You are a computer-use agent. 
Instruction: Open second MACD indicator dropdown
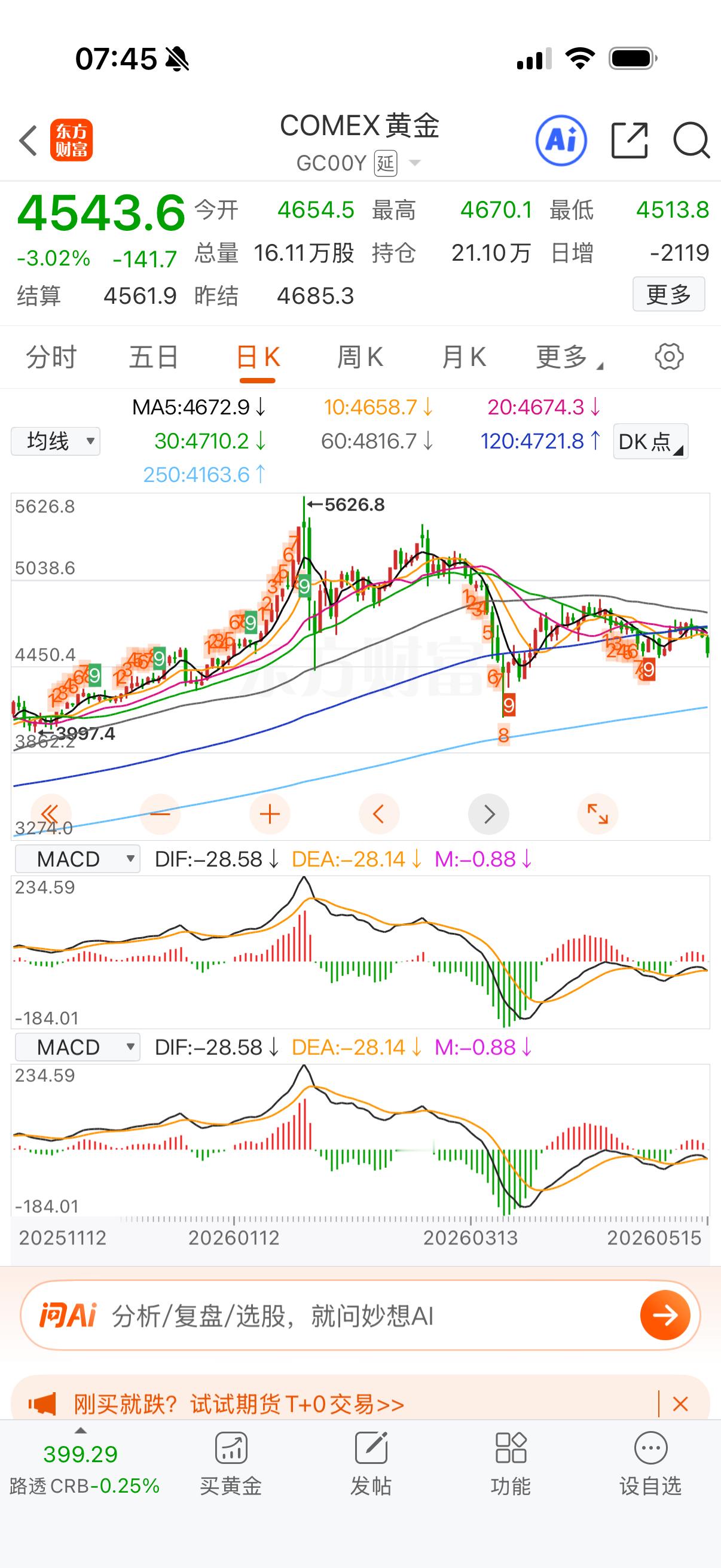point(77,1047)
